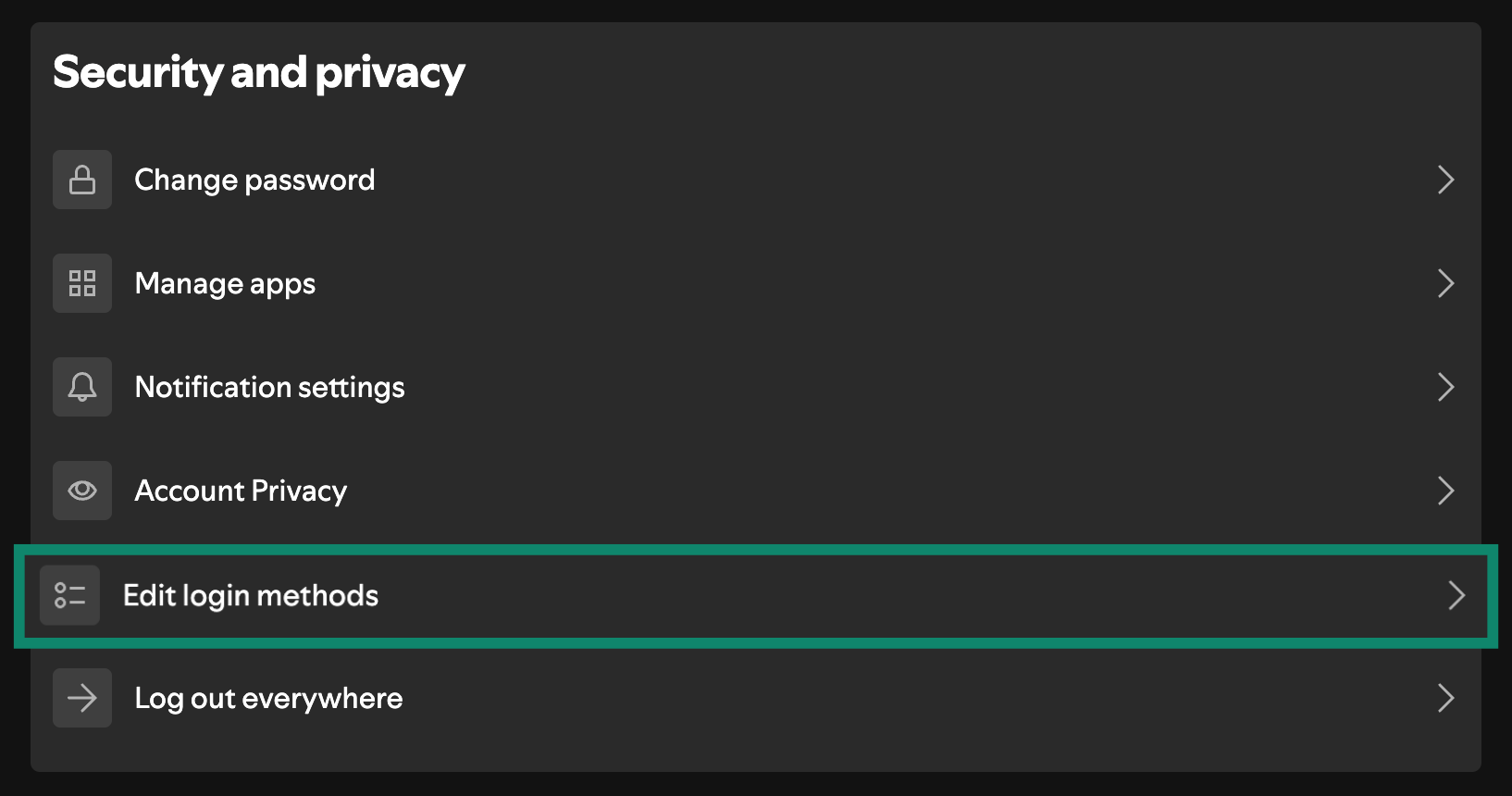Expand the Change password row chevron

point(1445,180)
